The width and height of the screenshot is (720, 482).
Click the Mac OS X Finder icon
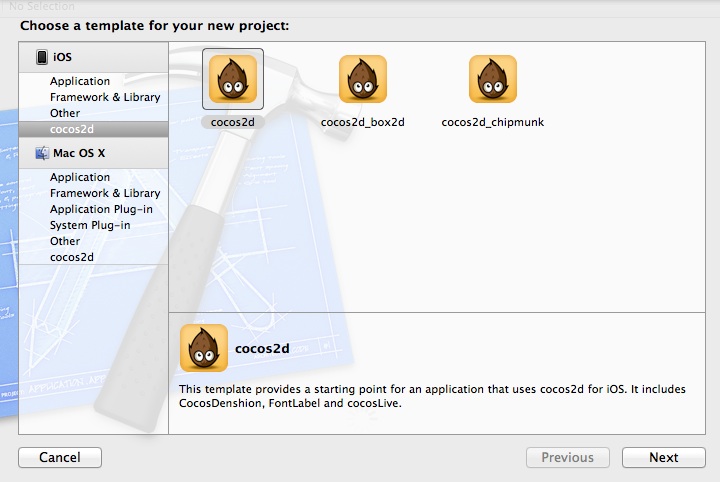click(42, 153)
